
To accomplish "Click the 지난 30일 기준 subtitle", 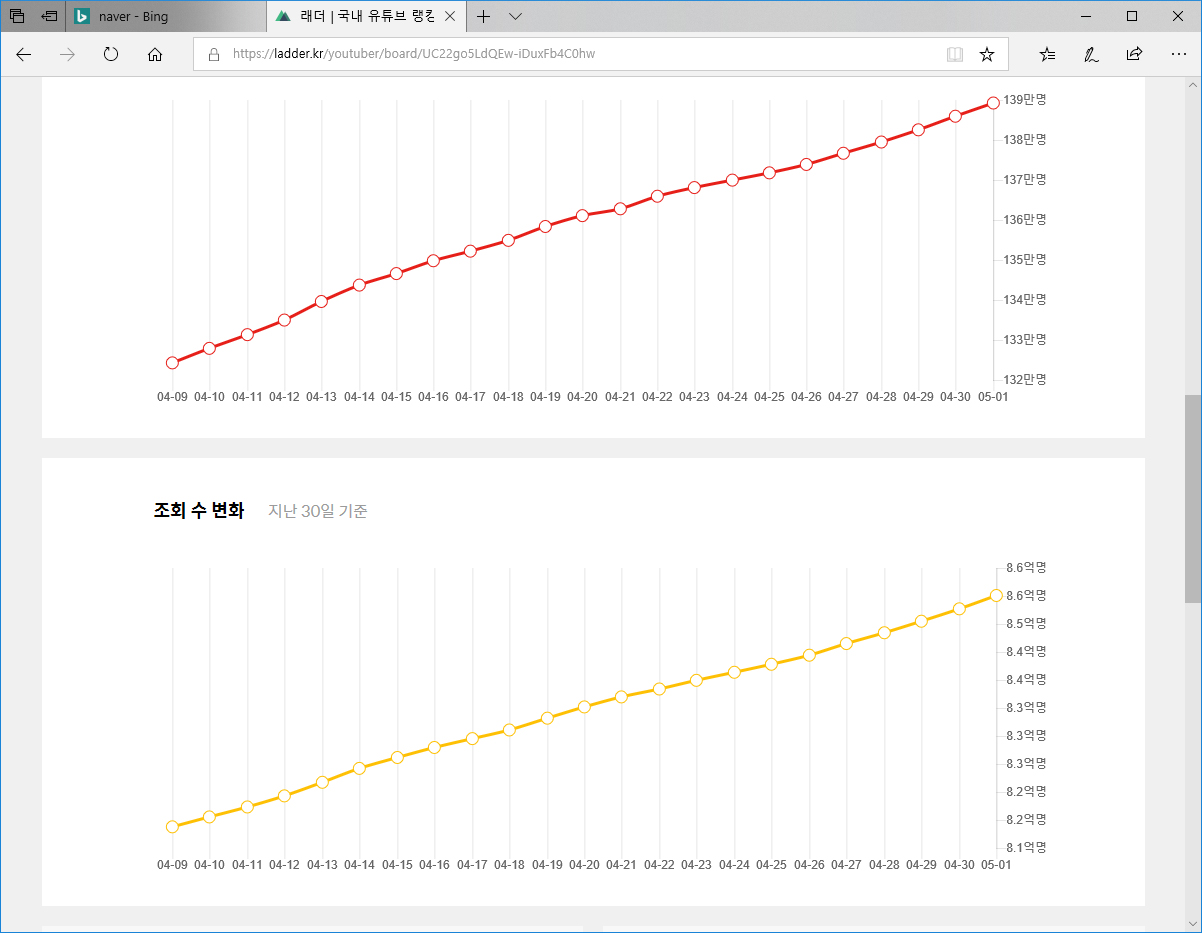I will [318, 511].
